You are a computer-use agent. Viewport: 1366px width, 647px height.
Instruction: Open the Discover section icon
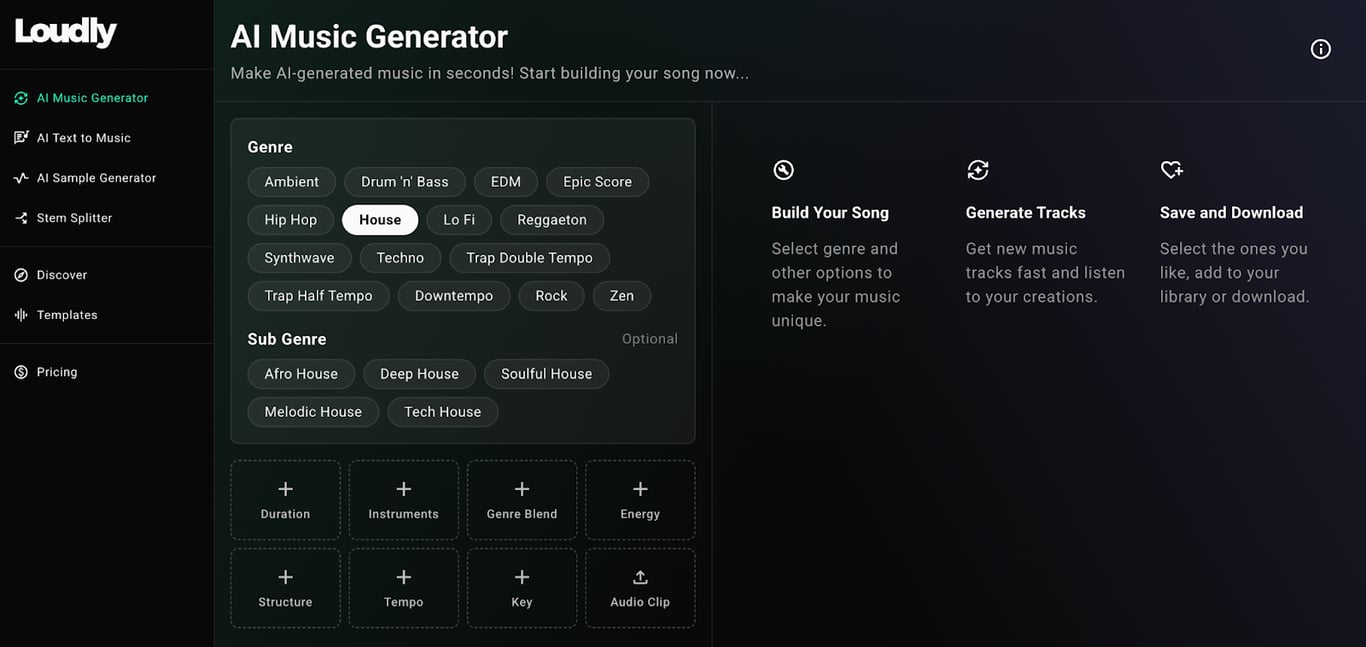(x=22, y=274)
